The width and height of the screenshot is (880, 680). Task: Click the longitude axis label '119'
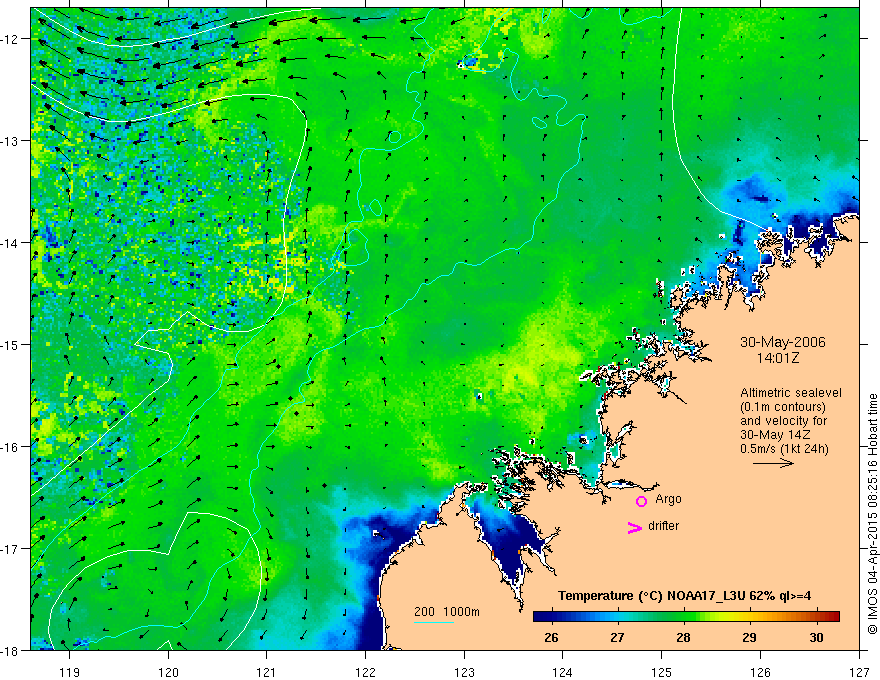pos(70,672)
